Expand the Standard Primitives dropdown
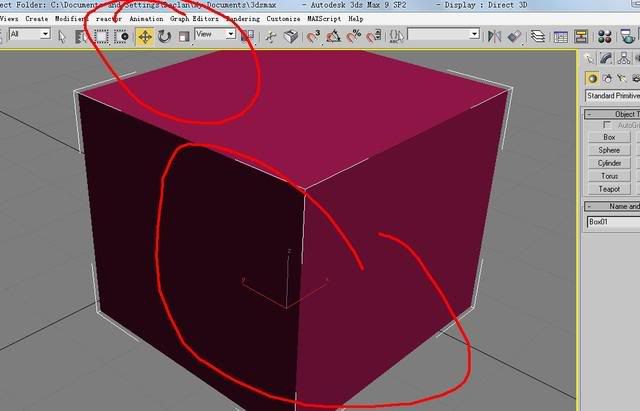Screen dimensions: 640x411 click(612, 96)
